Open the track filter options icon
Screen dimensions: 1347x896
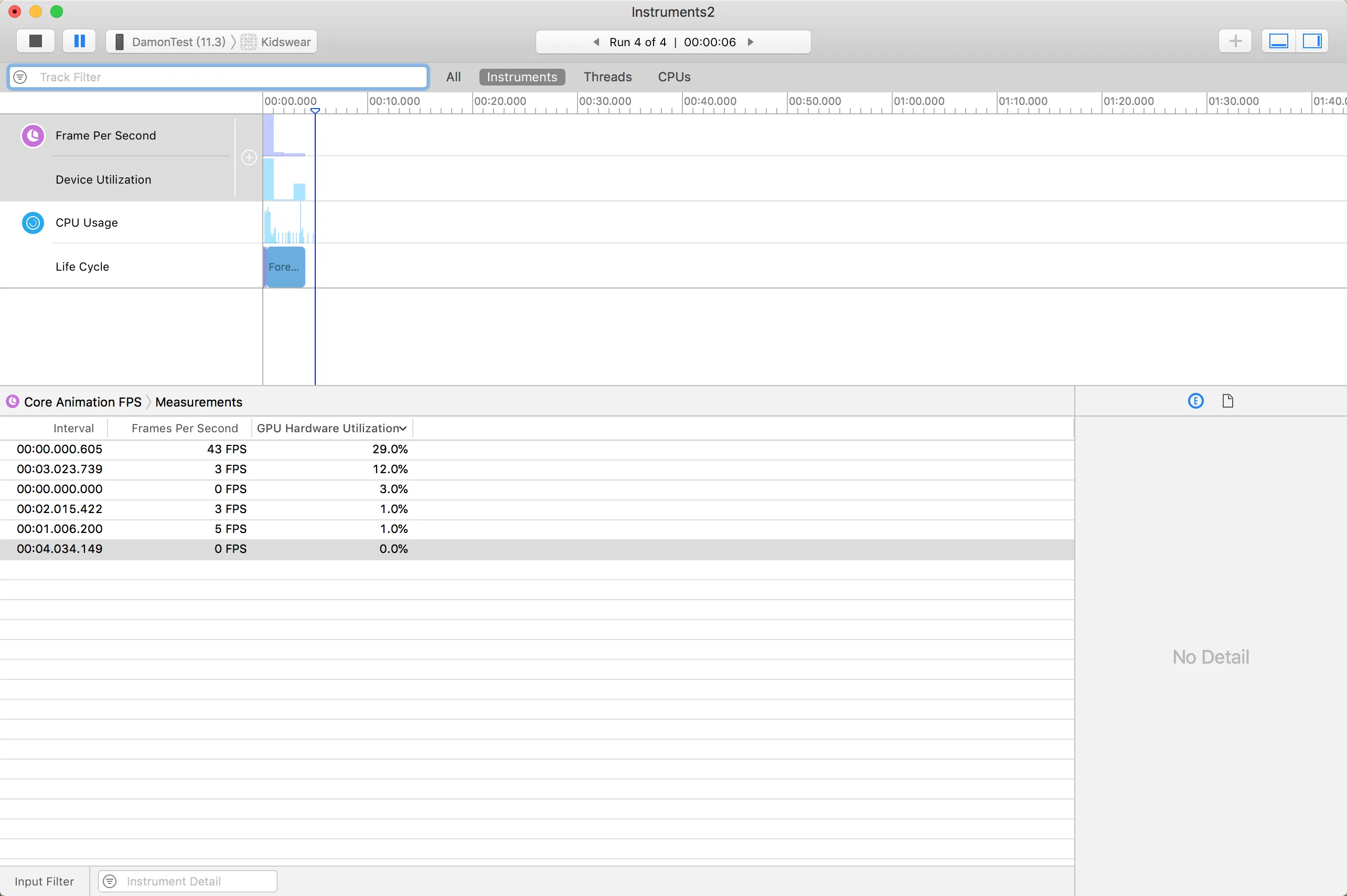tap(20, 77)
